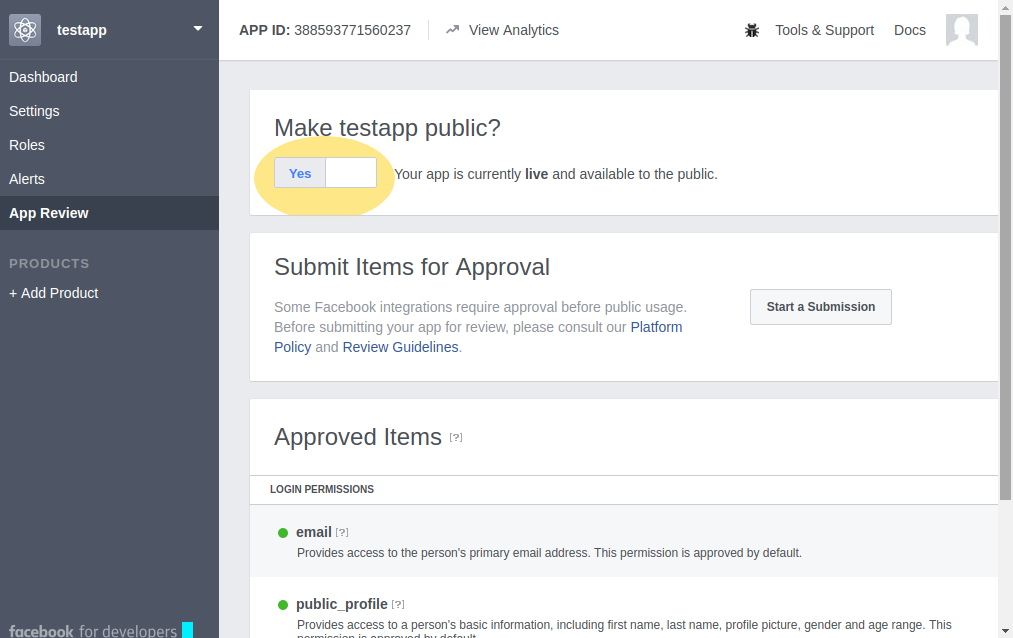Open the Dashboard sidebar item
The width and height of the screenshot is (1013, 638).
[x=43, y=77]
